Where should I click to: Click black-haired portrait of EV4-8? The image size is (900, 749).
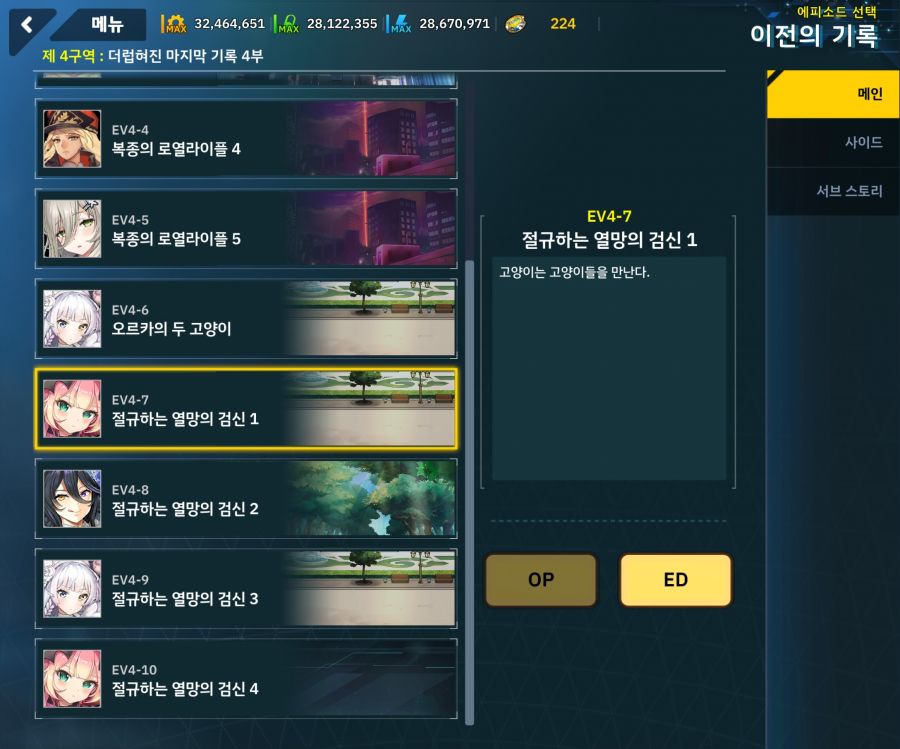72,499
